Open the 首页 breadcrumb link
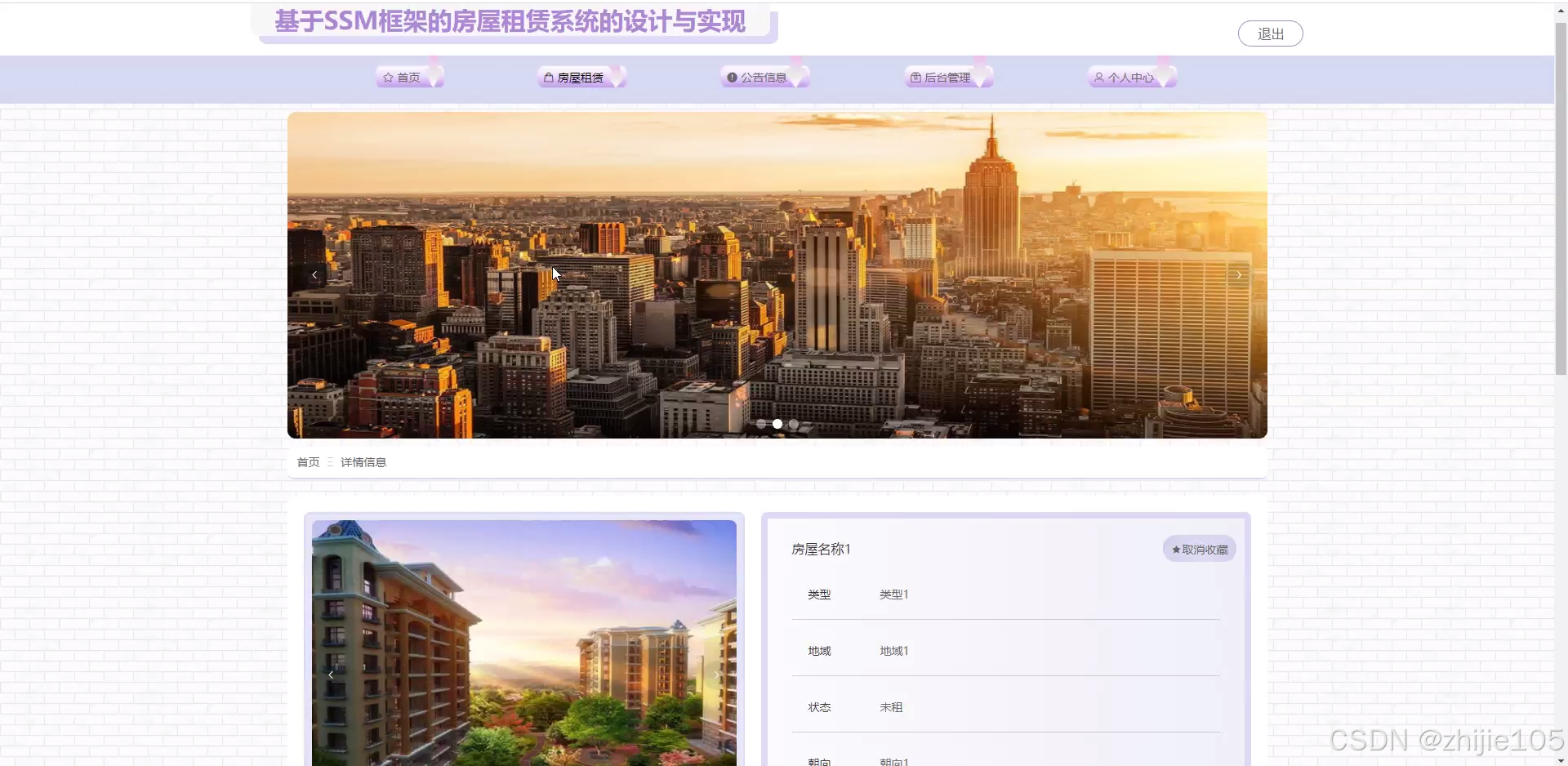Viewport: 1568px width, 766px height. (x=308, y=461)
